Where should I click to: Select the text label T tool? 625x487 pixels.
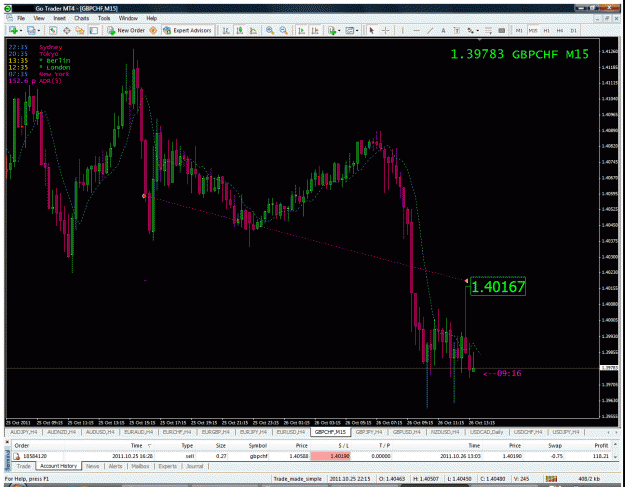click(457, 30)
